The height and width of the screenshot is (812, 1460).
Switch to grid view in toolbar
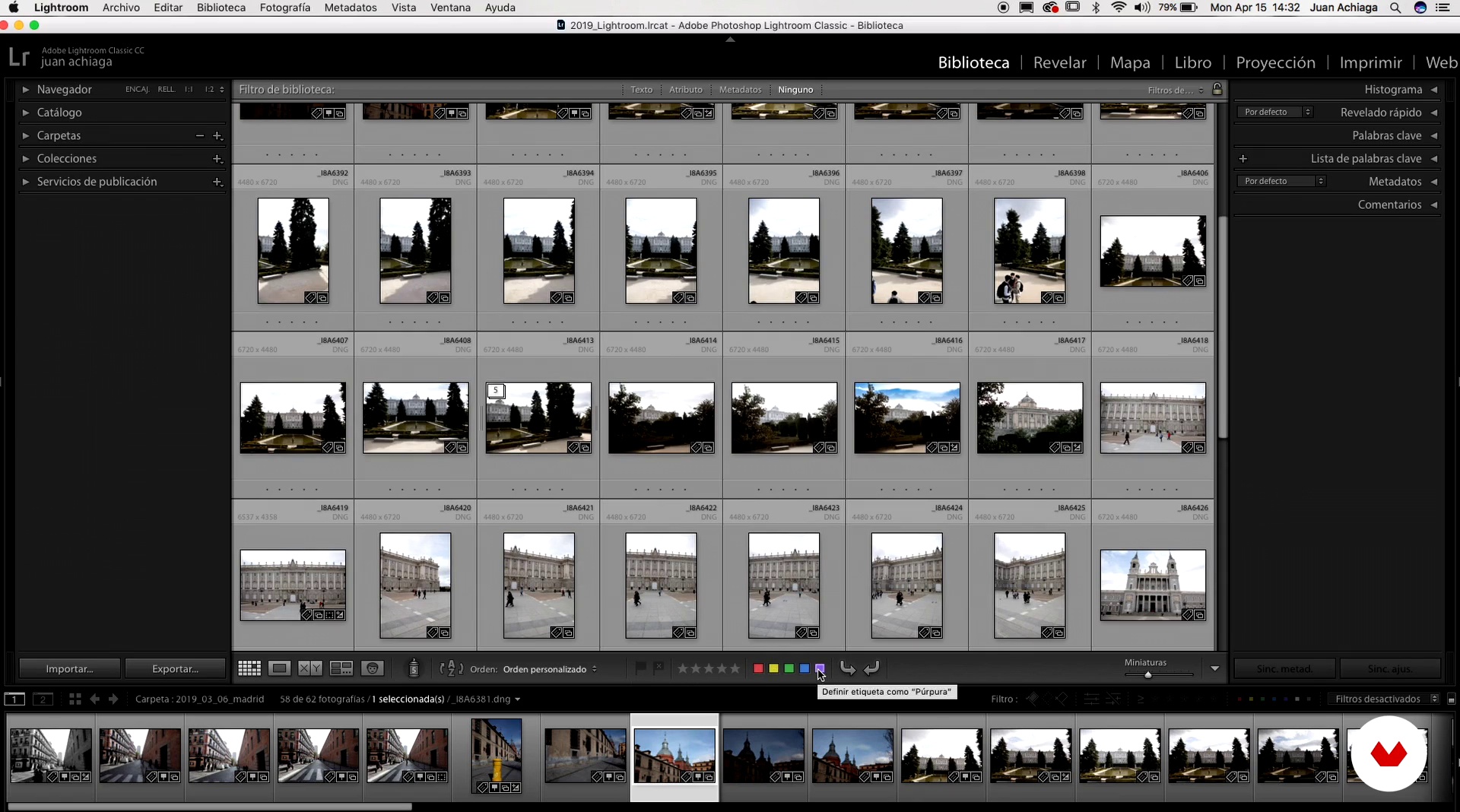(249, 668)
